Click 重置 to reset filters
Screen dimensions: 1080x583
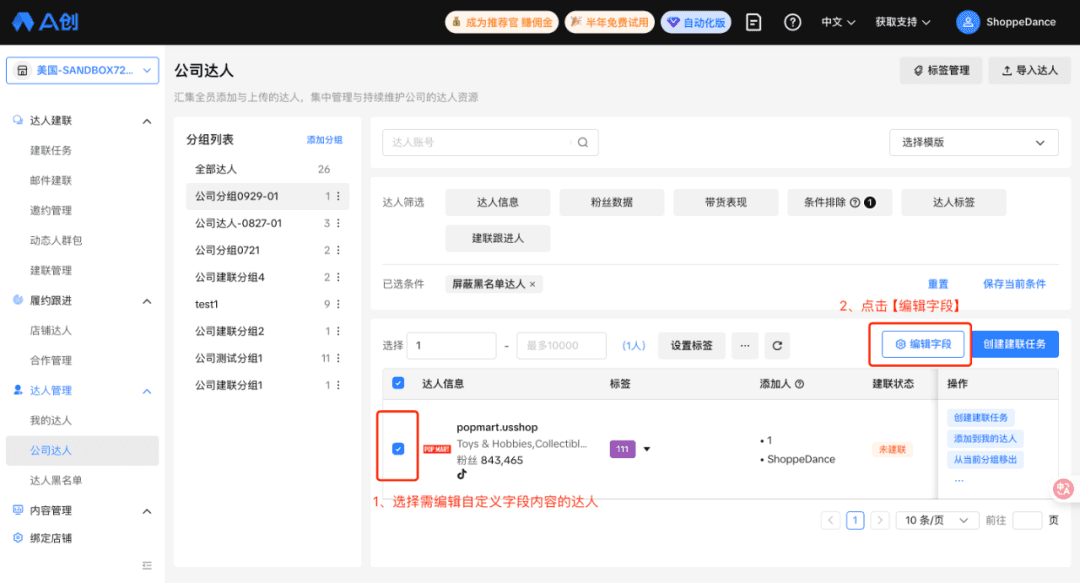938,284
